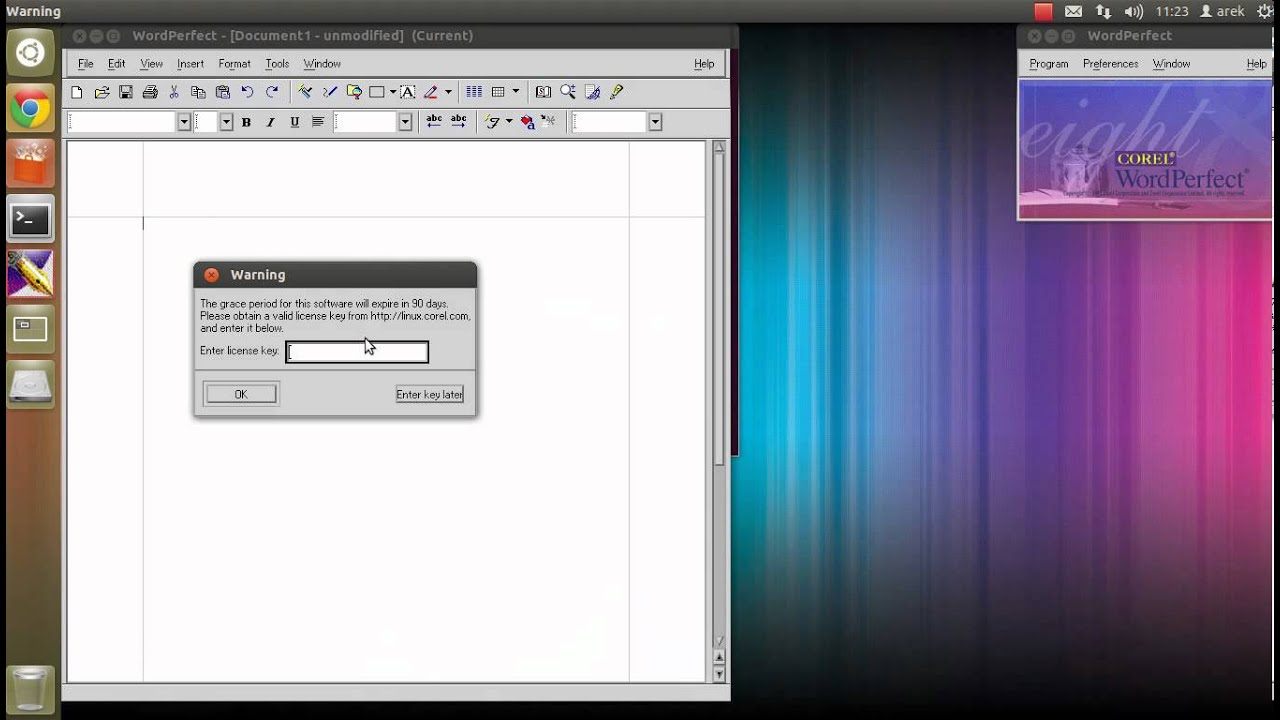This screenshot has height=720, width=1280.
Task: Open the Insert menu
Action: click(190, 64)
